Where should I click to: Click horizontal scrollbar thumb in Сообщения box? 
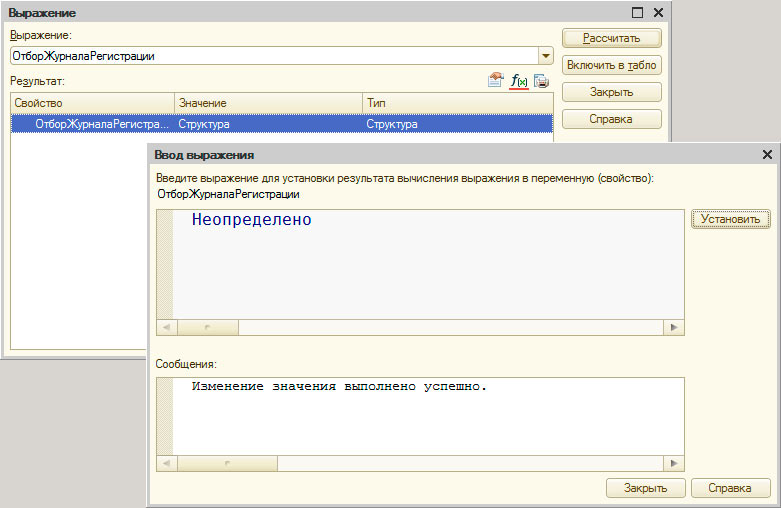pyautogui.click(x=227, y=463)
